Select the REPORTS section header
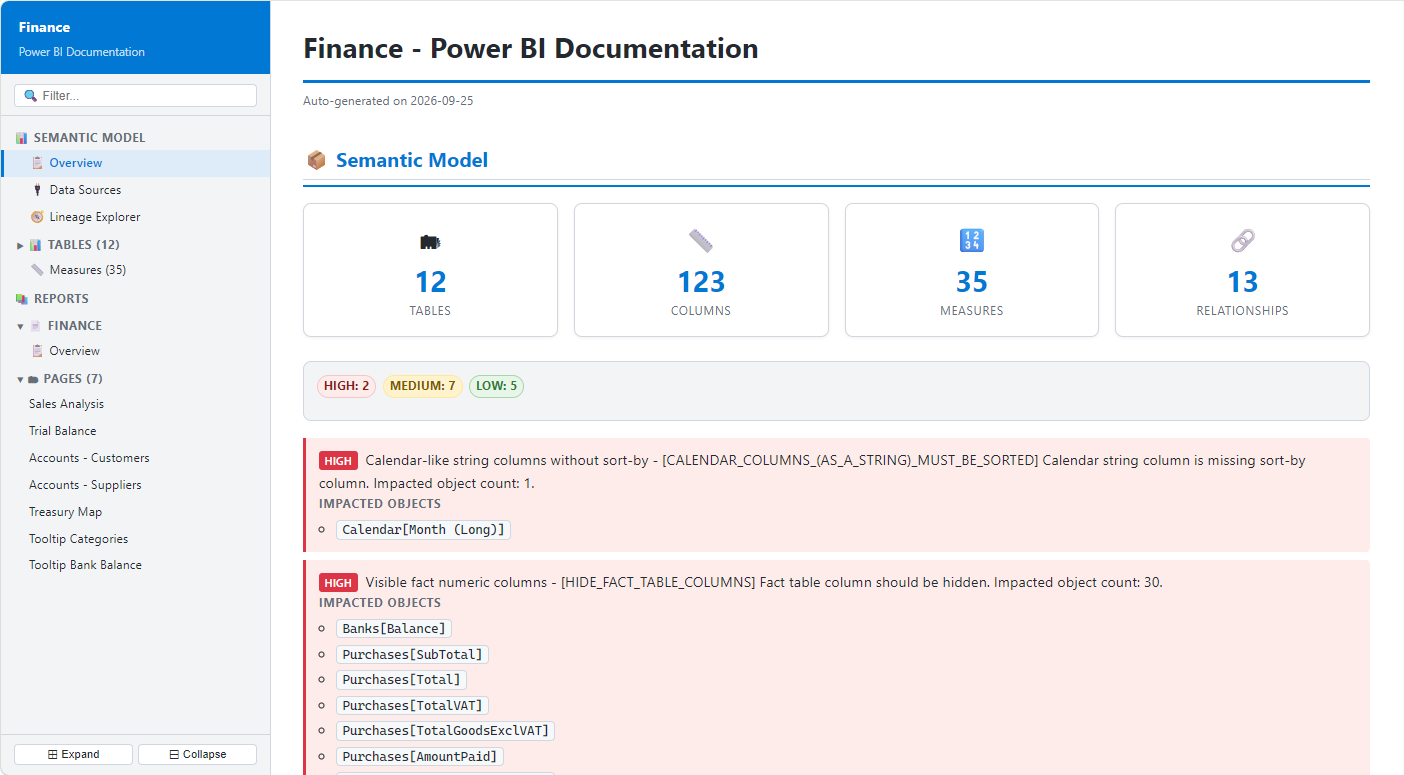The image size is (1404, 775). tap(61, 299)
